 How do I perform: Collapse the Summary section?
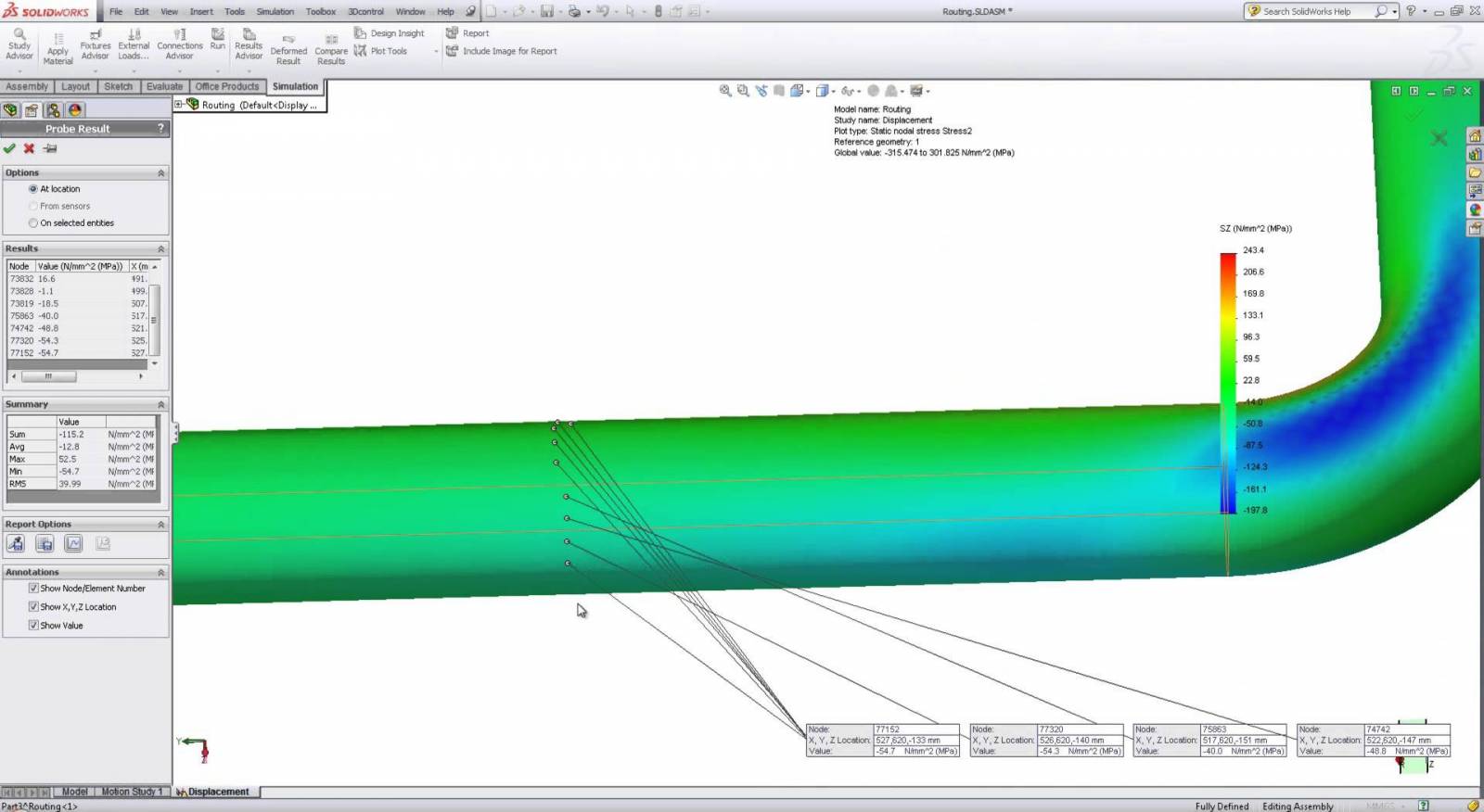tap(160, 405)
